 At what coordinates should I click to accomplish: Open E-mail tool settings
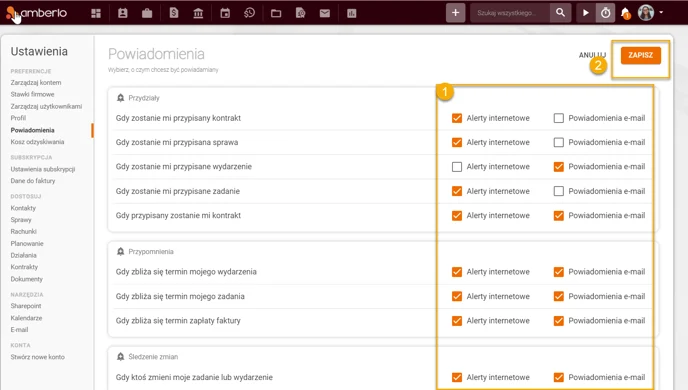[x=19, y=329]
